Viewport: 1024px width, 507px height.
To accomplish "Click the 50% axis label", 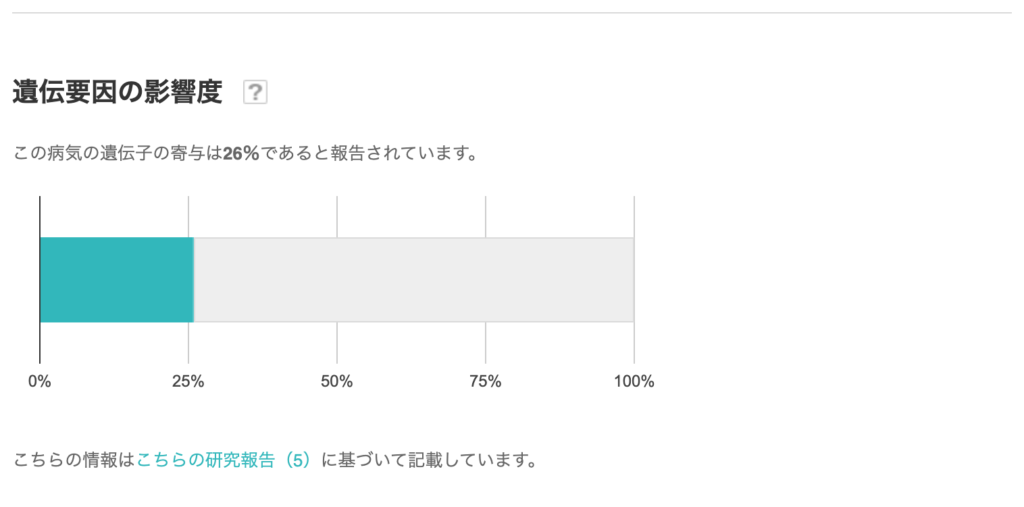I will point(337,382).
